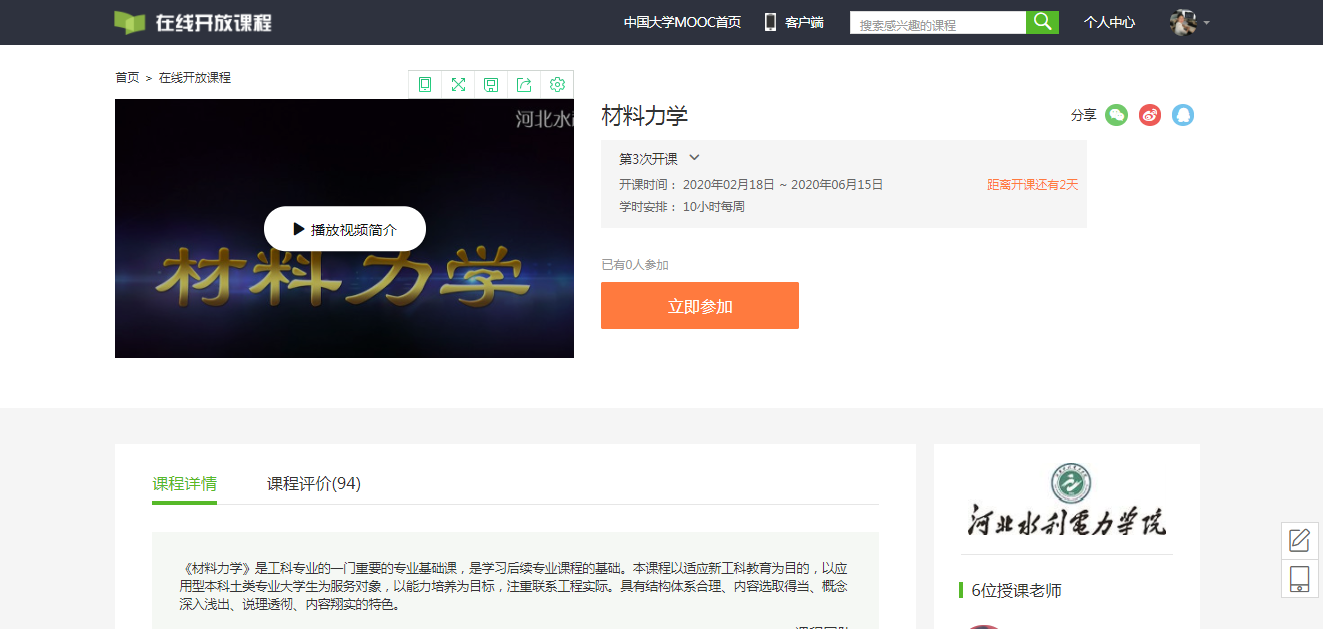
Task: Click the mobile device icon at right edge
Action: click(x=1299, y=579)
